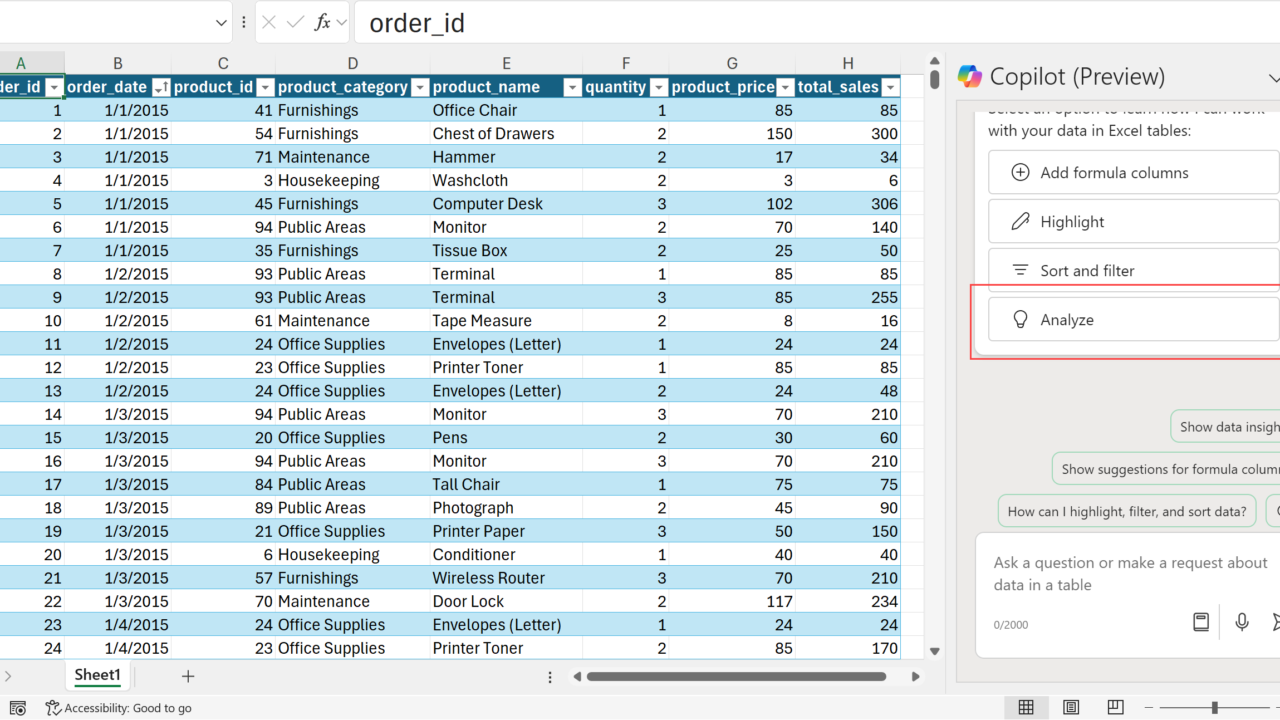The image size is (1280, 720).
Task: Open the Name Box dropdown arrow
Action: 222,22
